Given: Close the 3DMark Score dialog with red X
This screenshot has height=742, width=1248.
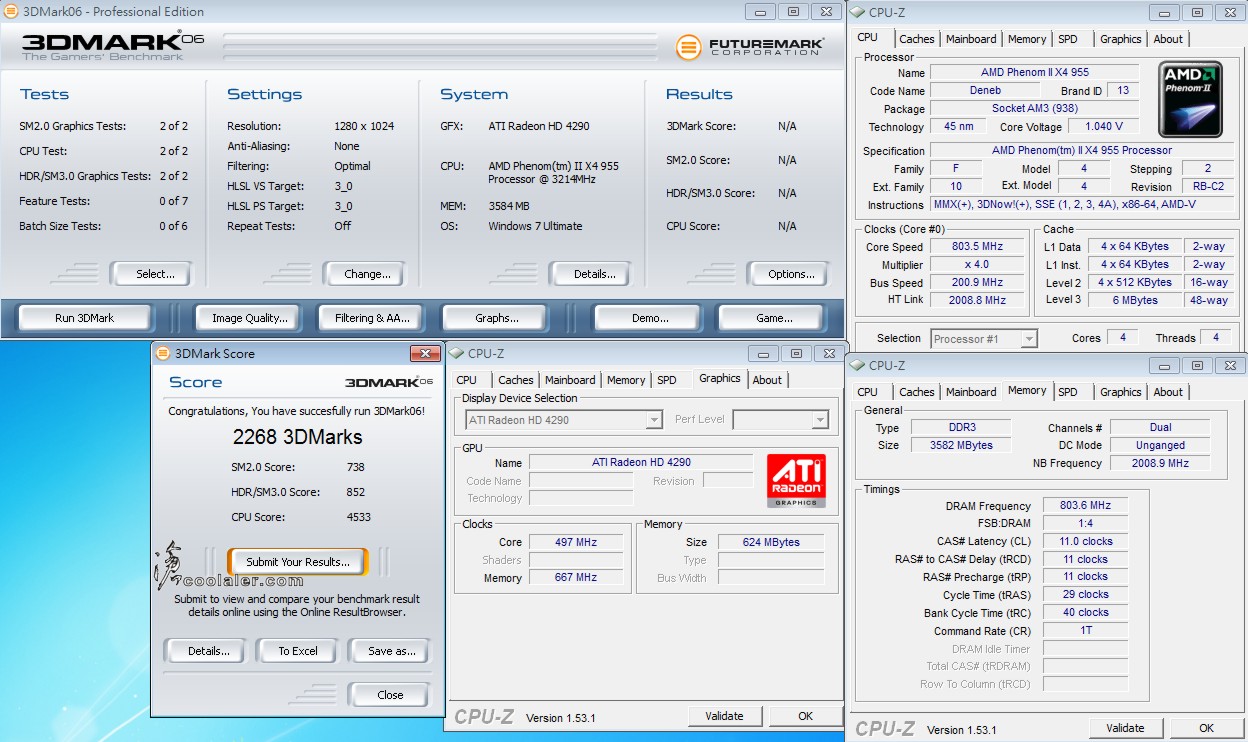Looking at the screenshot, I should click(425, 353).
